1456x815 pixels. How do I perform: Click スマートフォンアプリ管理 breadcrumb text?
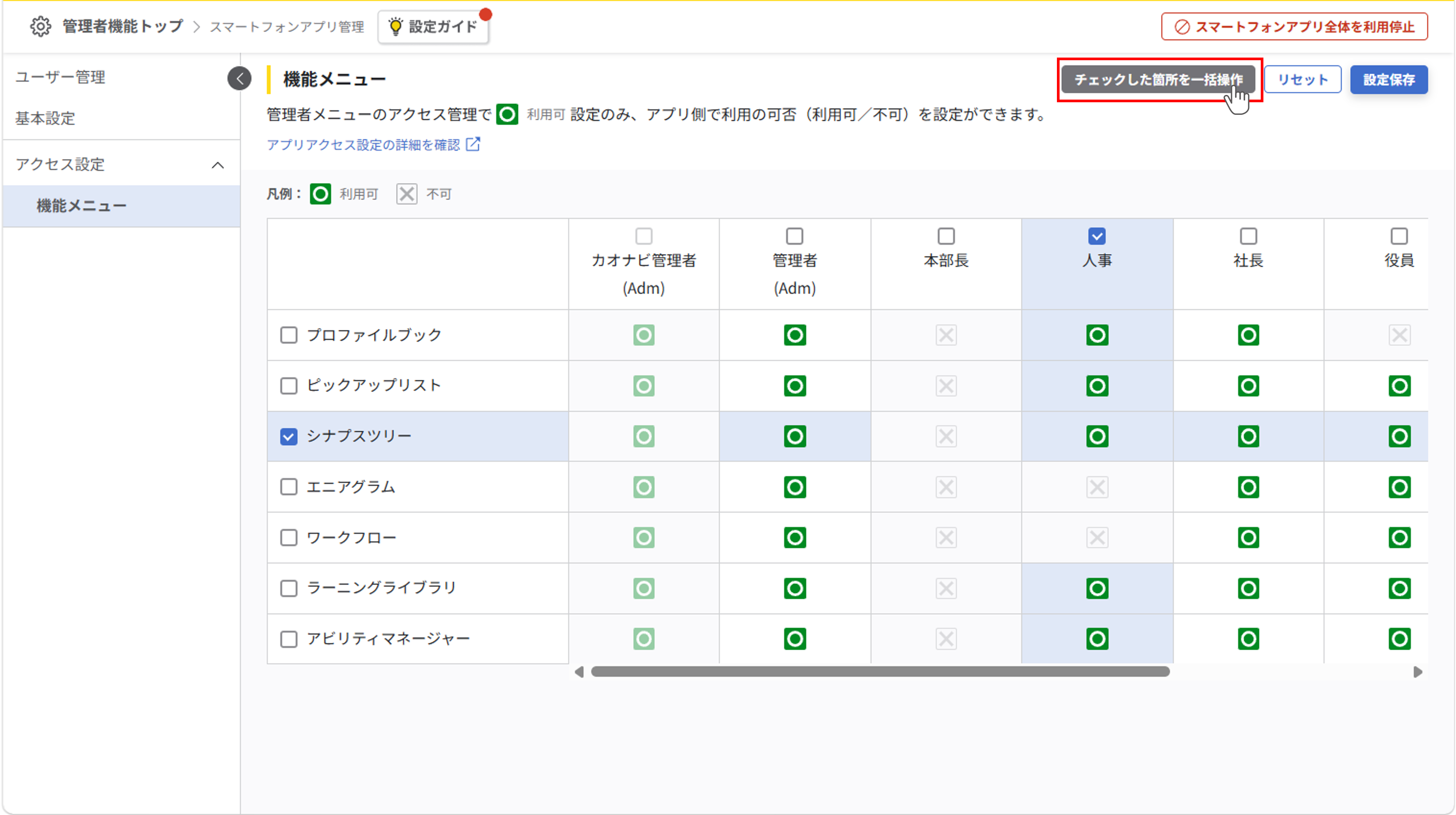click(287, 26)
